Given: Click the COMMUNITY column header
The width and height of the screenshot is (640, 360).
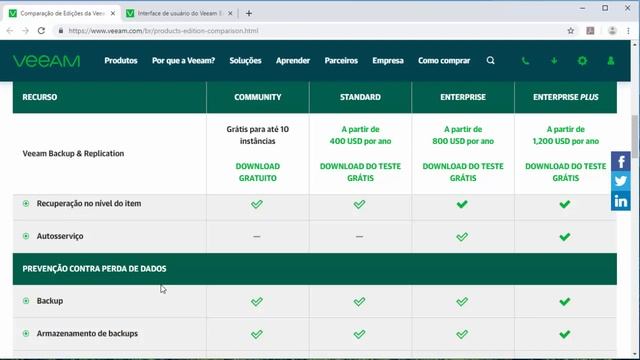Looking at the screenshot, I should (258, 97).
